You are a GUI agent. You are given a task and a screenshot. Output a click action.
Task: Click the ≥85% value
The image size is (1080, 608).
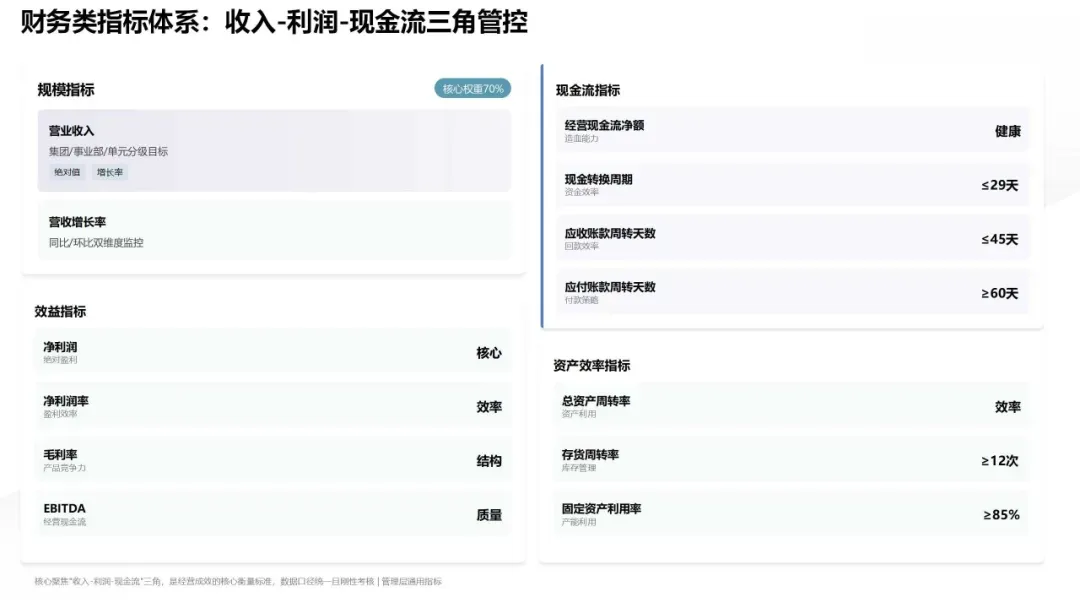(1001, 515)
